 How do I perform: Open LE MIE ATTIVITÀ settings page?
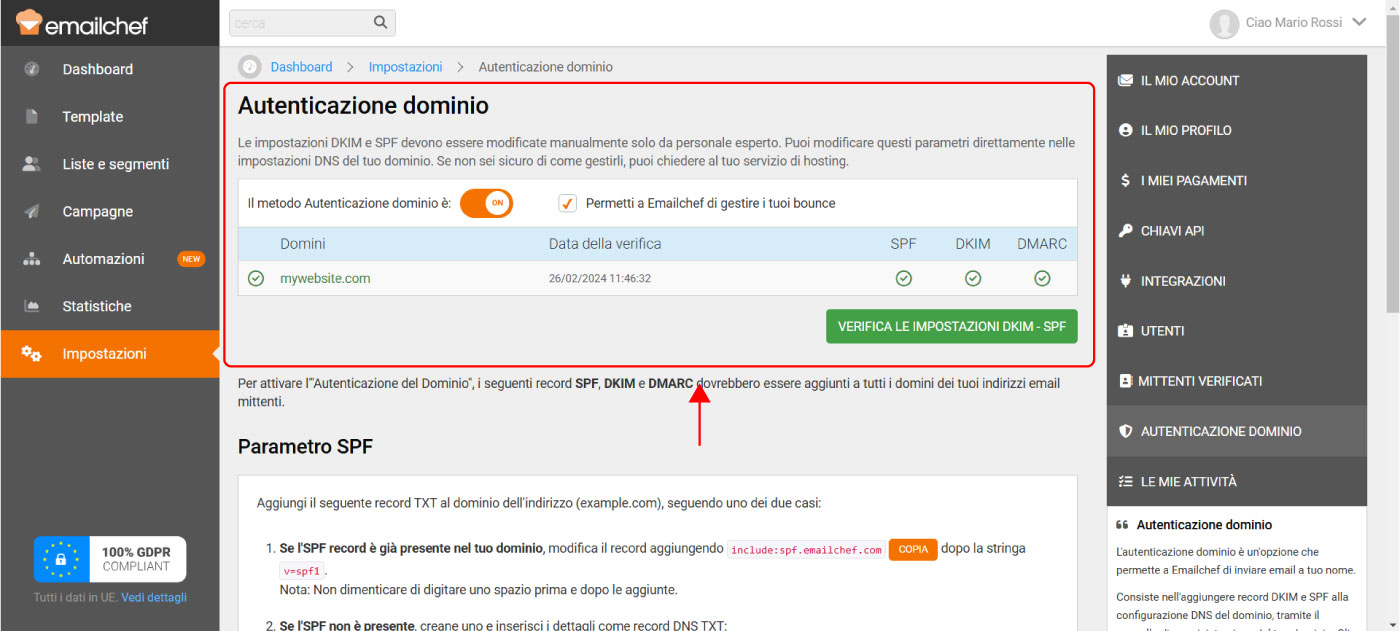coord(1237,481)
